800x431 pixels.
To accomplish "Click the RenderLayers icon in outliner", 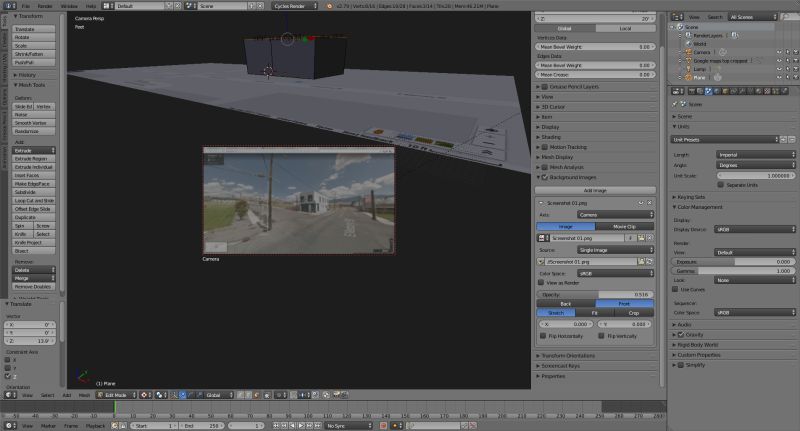I will point(688,35).
